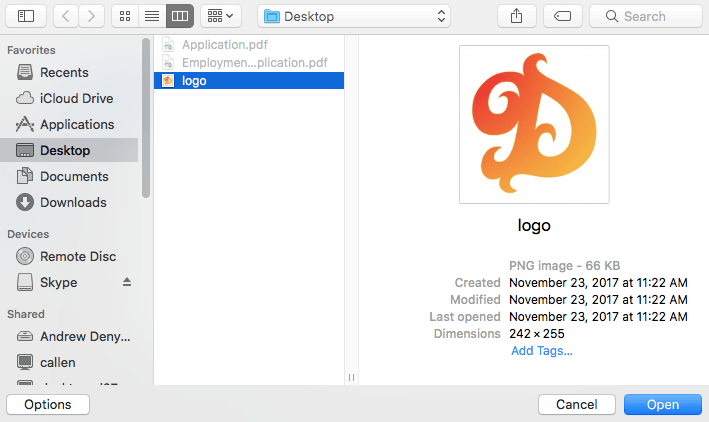Click the Application.pdf file row
The height and width of the screenshot is (422, 709).
249,45
